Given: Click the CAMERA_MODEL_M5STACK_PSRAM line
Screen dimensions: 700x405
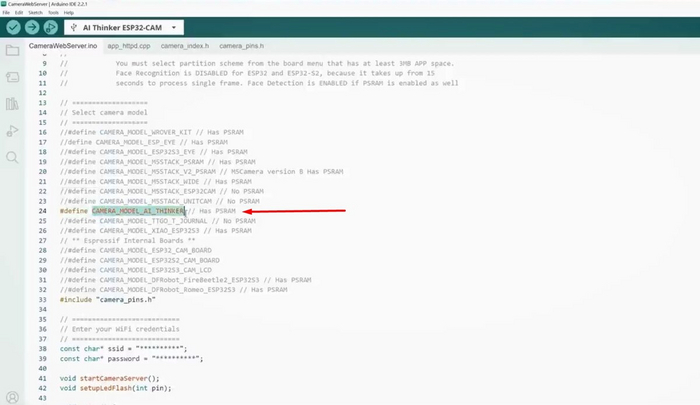Looking at the screenshot, I should pos(158,162).
